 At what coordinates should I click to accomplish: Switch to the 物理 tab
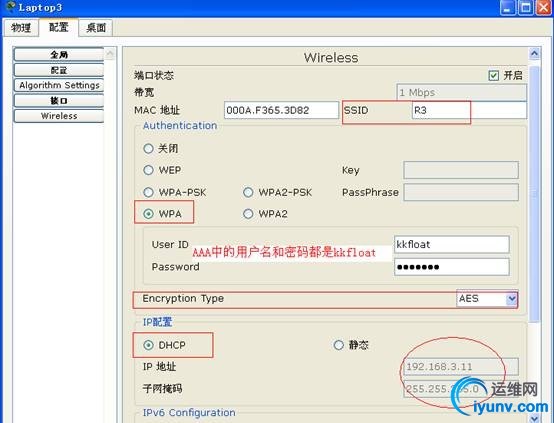click(x=21, y=28)
